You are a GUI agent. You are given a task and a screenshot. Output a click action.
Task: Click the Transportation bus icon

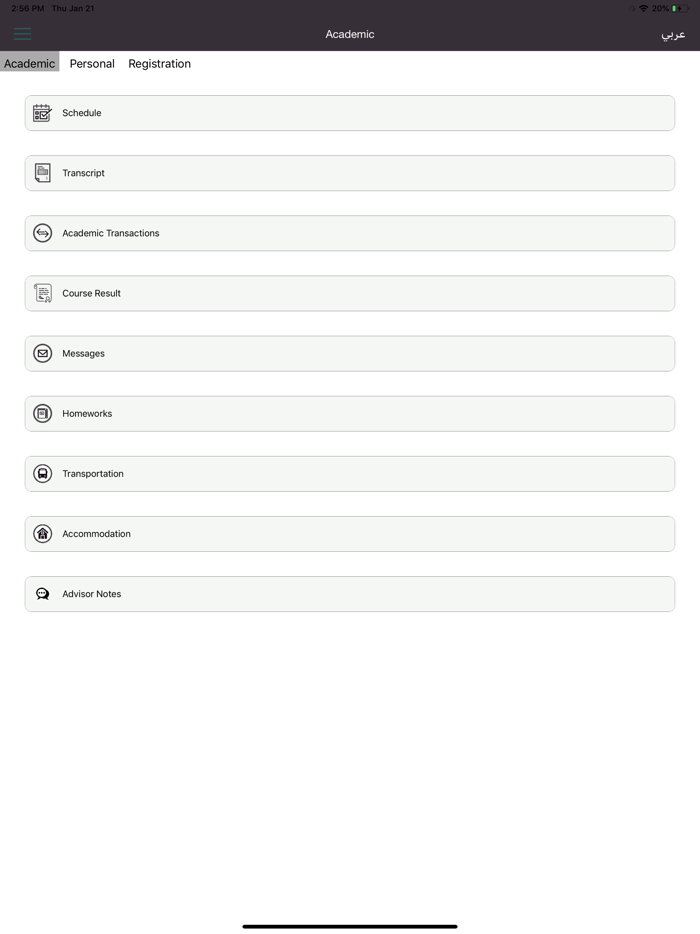click(42, 474)
